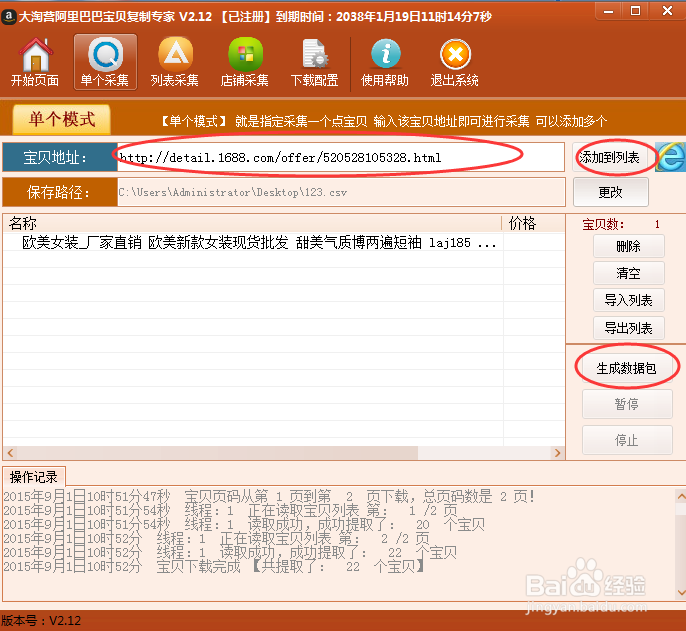Click the 名称 column header
This screenshot has width=686, height=631.
click(252, 223)
